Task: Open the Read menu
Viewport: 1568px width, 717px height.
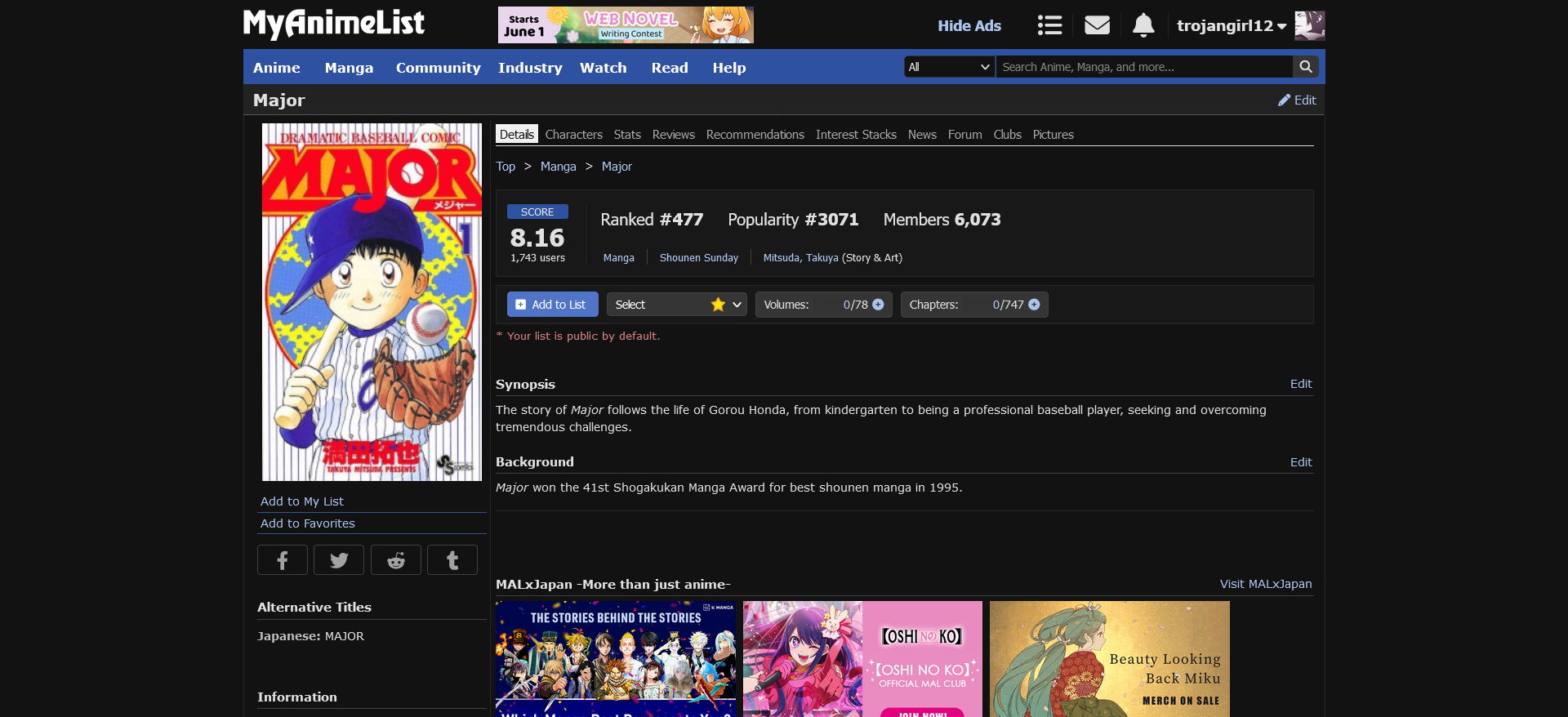Action: tap(670, 68)
